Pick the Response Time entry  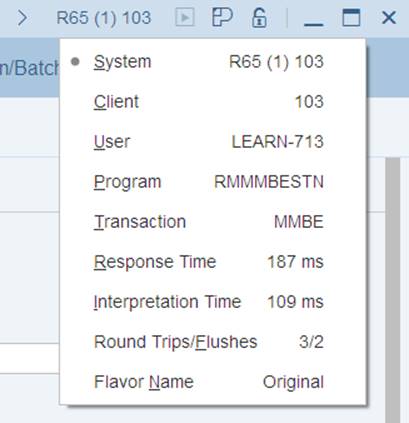[213, 262]
